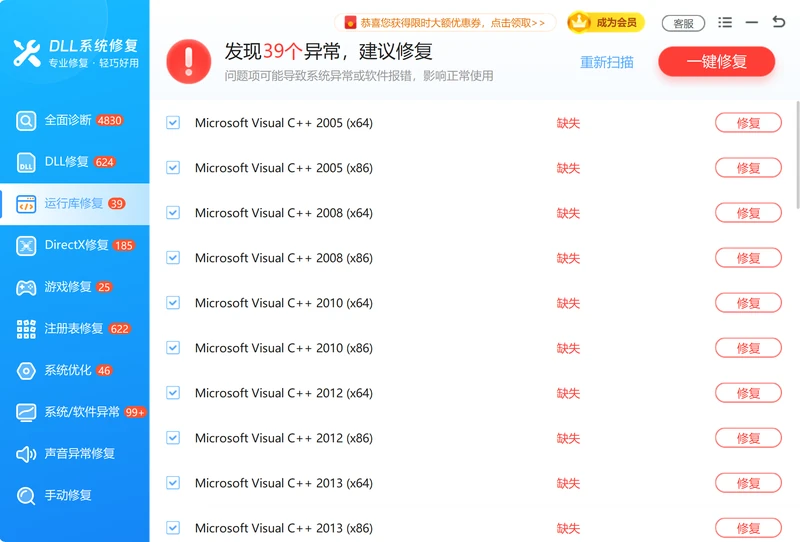Click the text Microsoft Visual C++ 2012 (x86)

coord(284,438)
